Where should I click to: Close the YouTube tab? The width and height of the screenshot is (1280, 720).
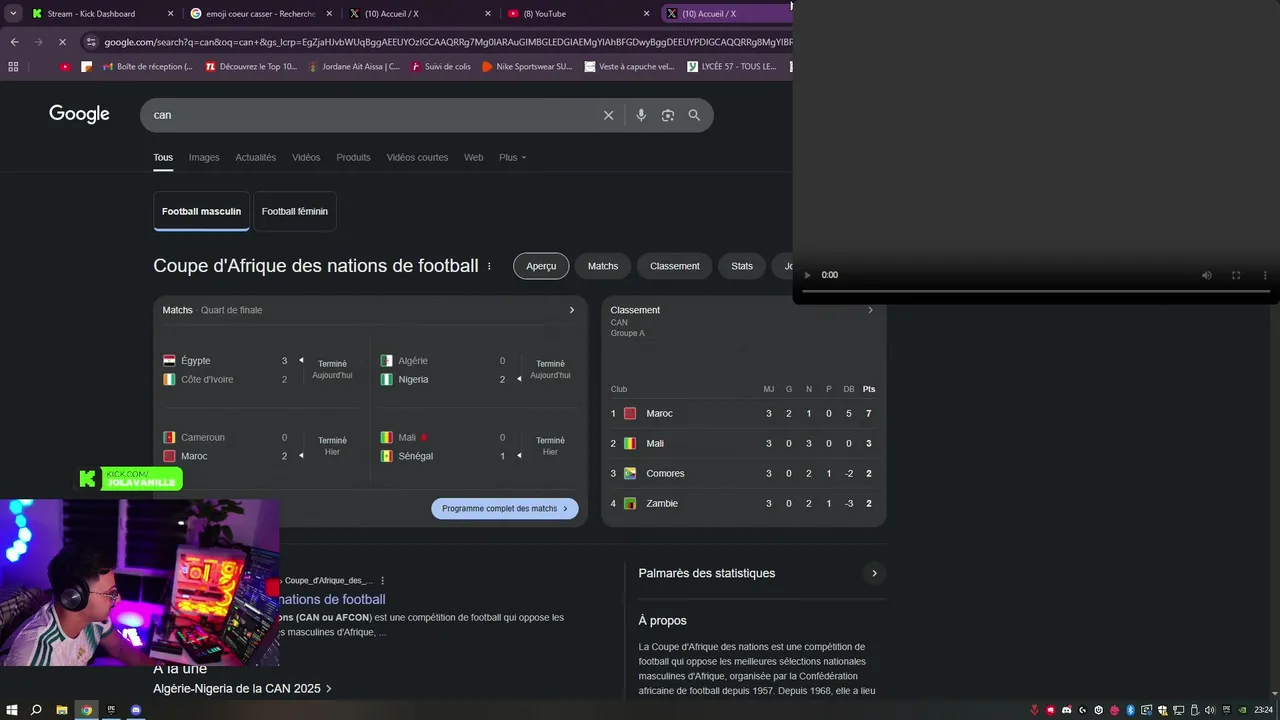[646, 14]
